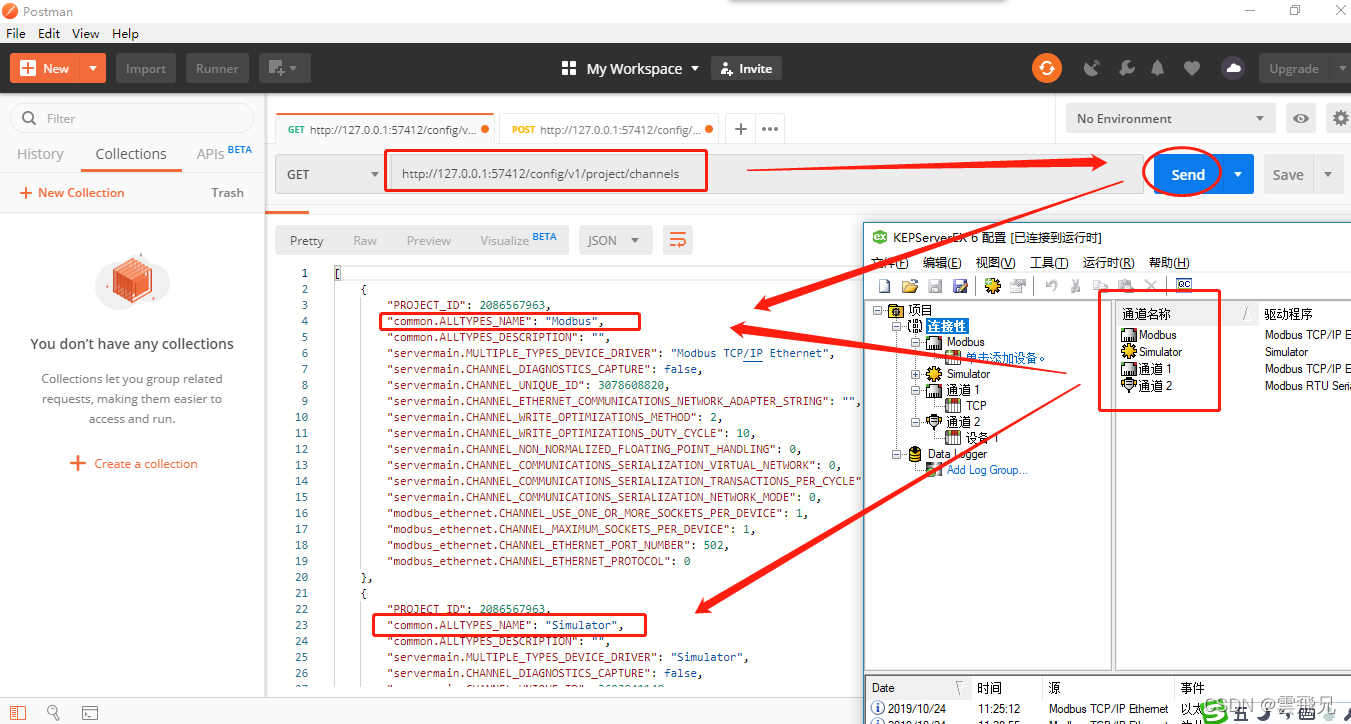Open the No Environment dropdown
This screenshot has width=1351, height=724.
click(x=1171, y=118)
